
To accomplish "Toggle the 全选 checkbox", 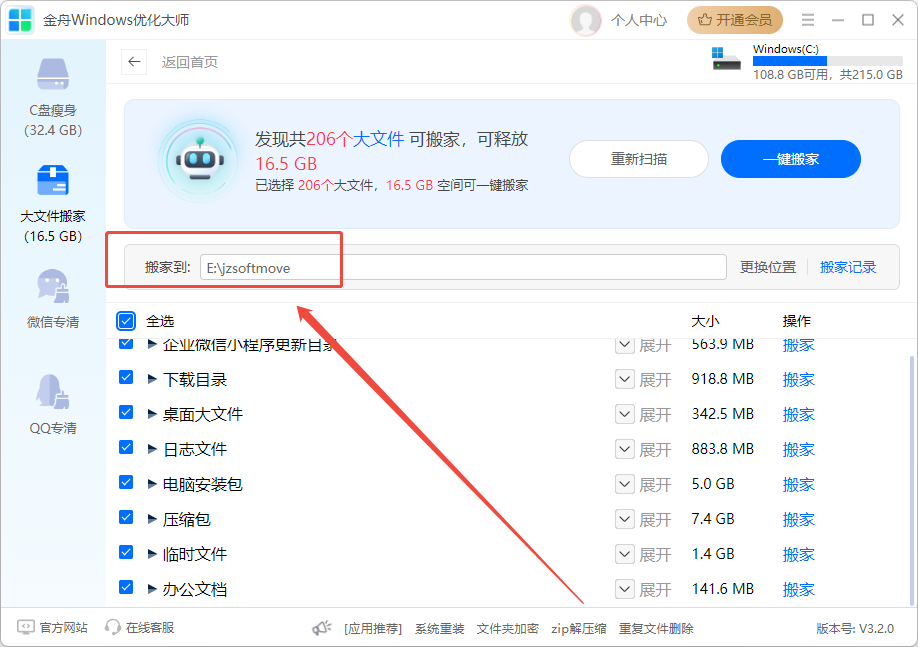I will tap(126, 321).
